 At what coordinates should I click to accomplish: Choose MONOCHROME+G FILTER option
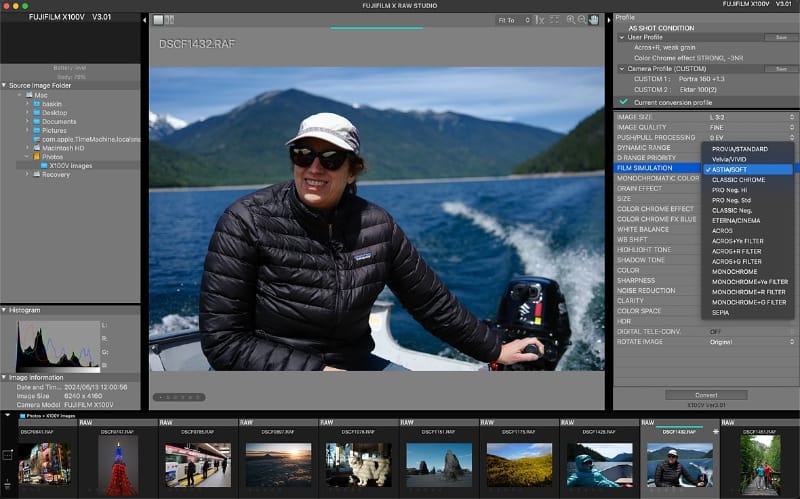747,302
